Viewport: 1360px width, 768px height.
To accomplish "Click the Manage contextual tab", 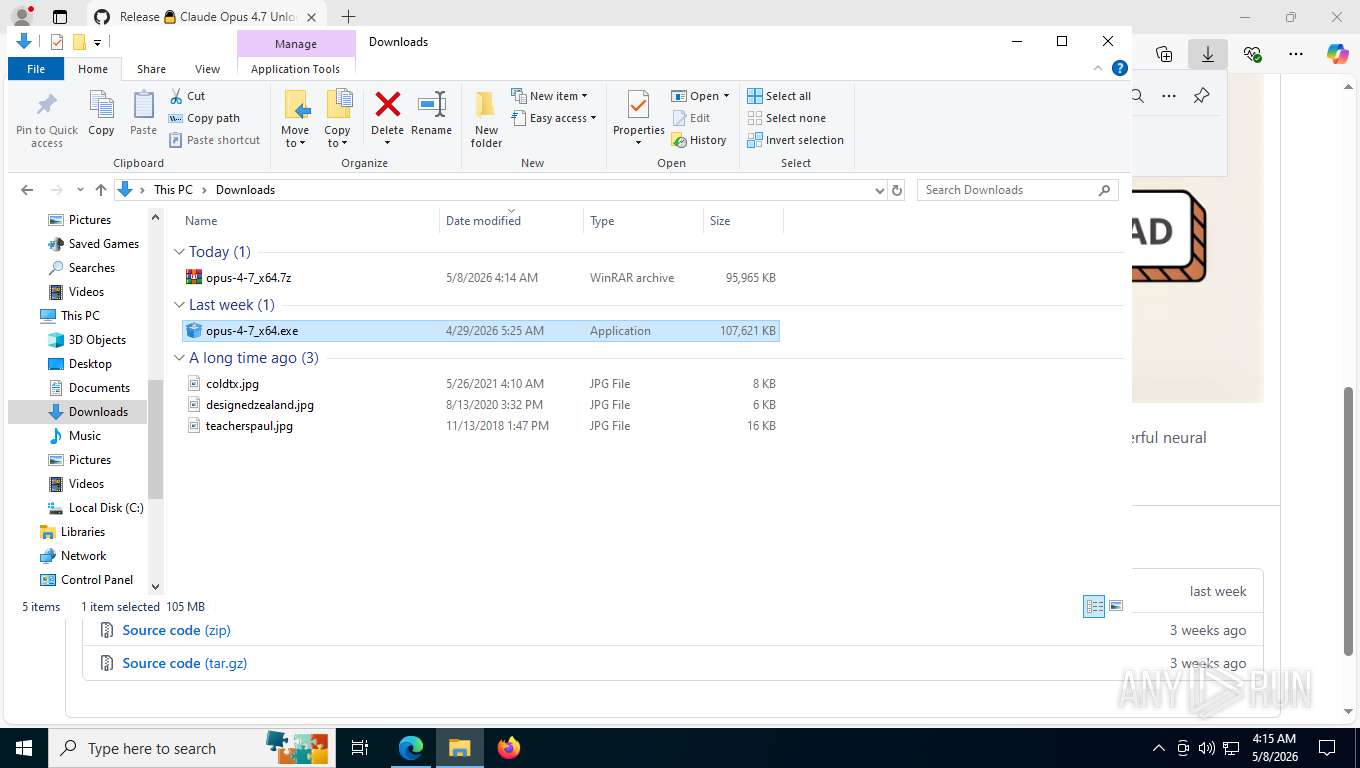I will [296, 44].
